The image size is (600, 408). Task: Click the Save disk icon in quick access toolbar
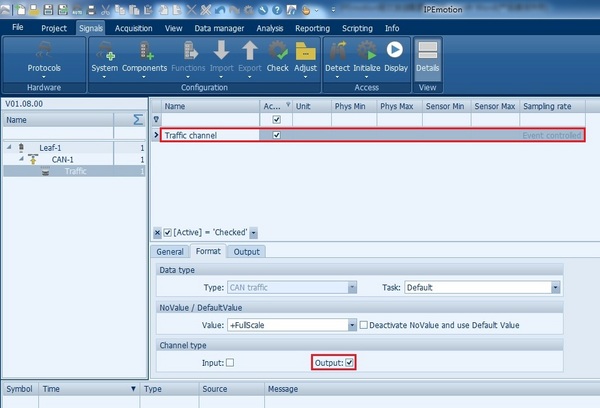tap(48, 10)
